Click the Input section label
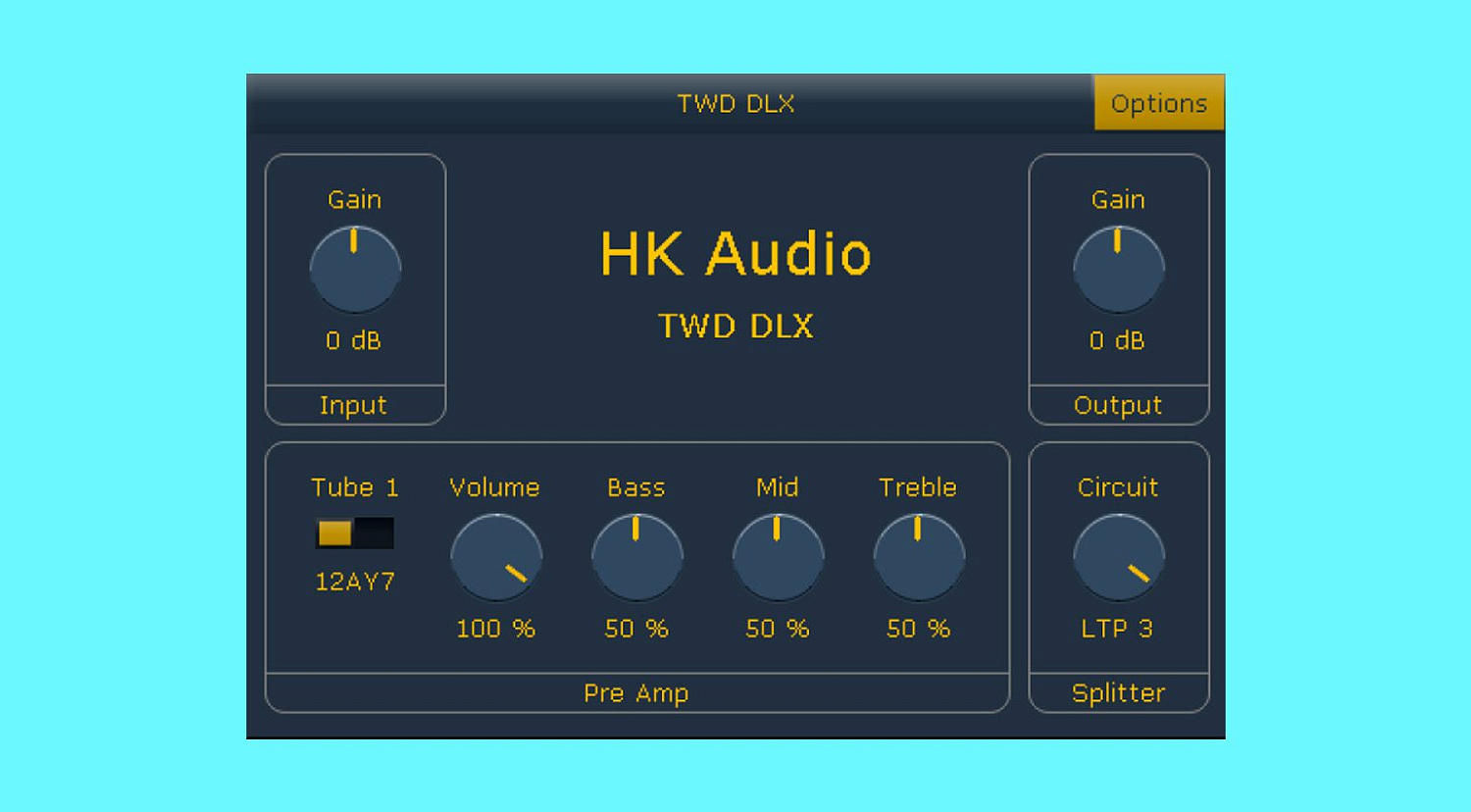The width and height of the screenshot is (1471, 812). (x=353, y=405)
